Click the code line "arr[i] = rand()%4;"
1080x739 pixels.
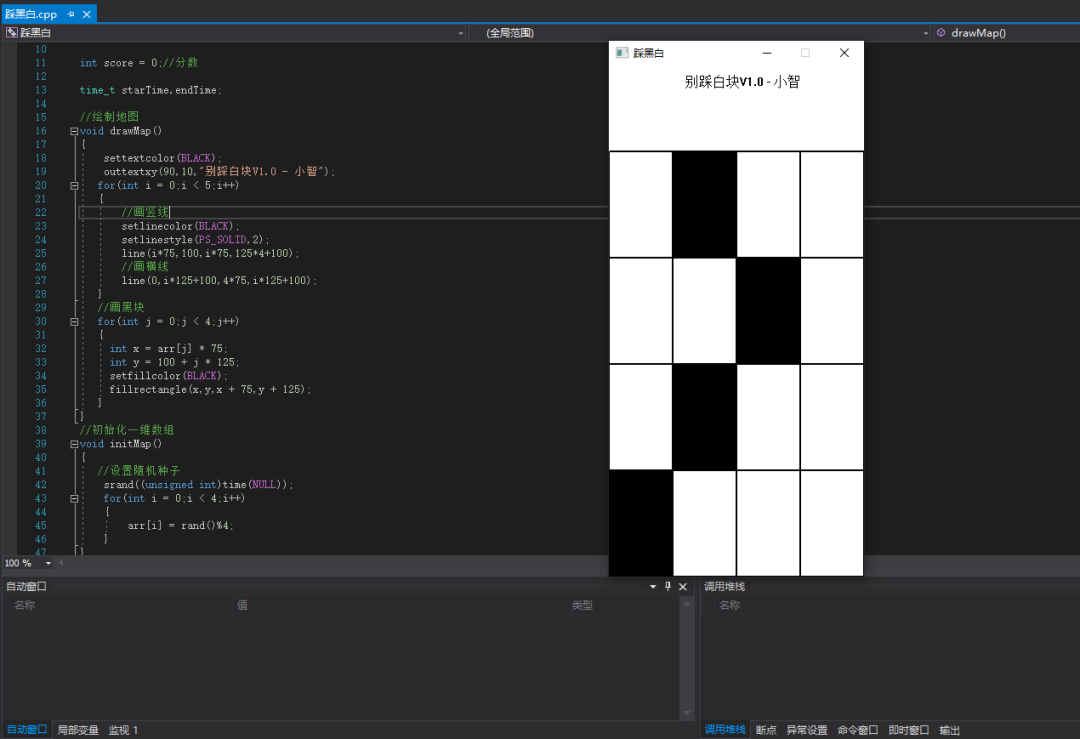(180, 525)
